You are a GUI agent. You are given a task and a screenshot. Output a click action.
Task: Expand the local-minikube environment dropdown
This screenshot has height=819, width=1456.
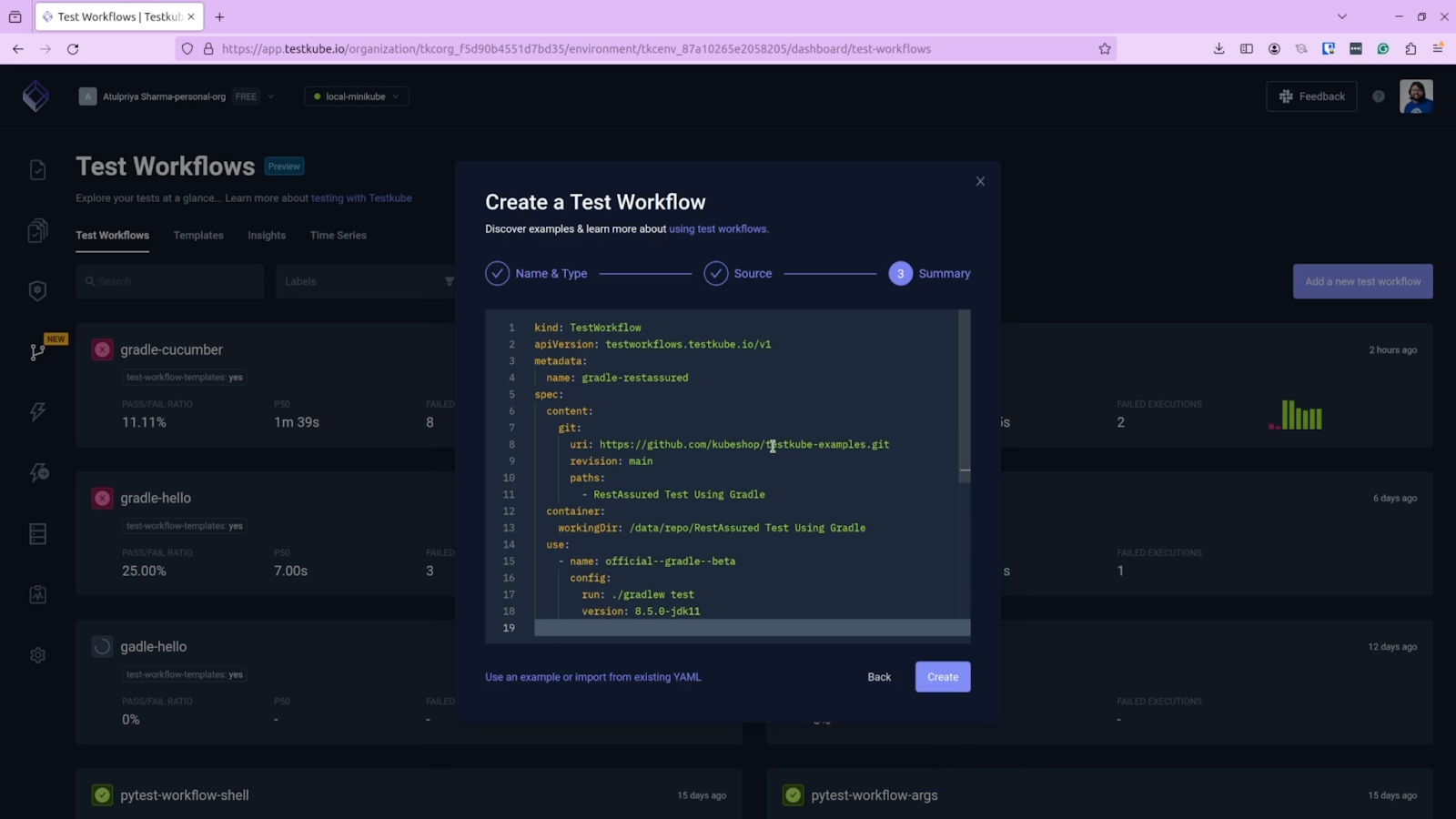tap(356, 96)
